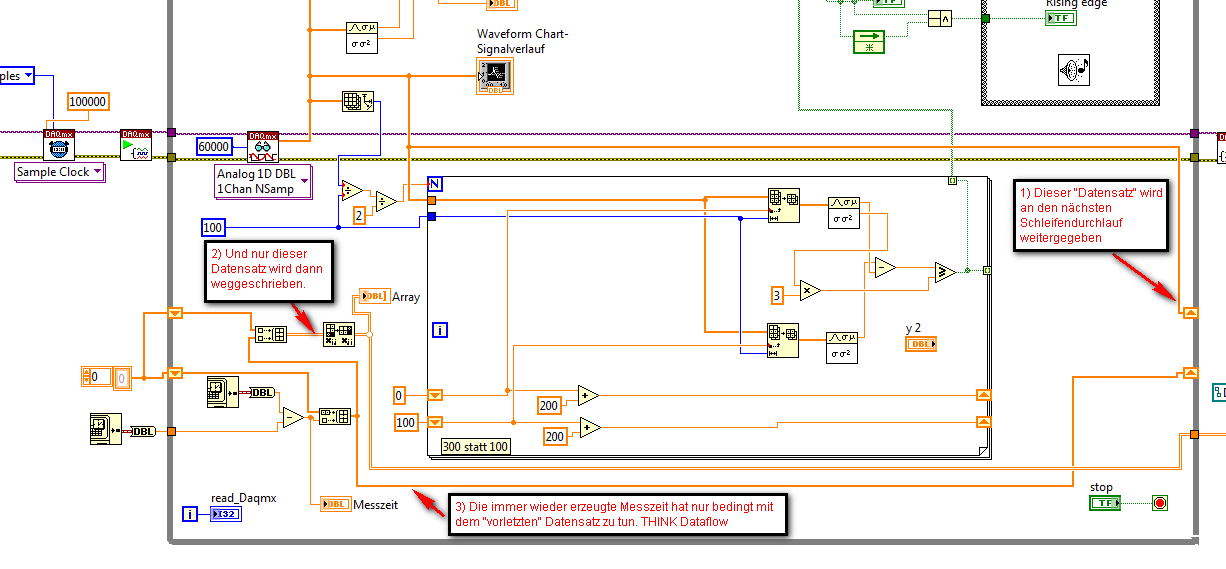Click the '300 statt 100' comment label
This screenshot has height=569, width=1226.
(476, 446)
